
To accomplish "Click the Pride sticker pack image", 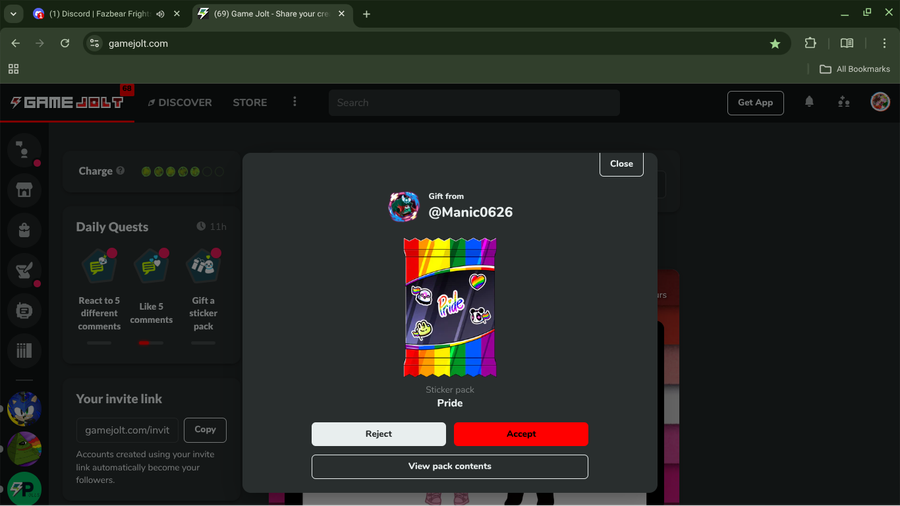I will (x=449, y=308).
